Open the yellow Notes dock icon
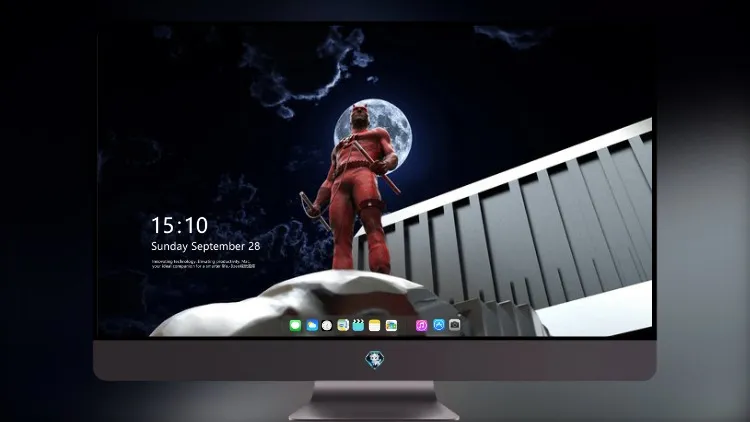 (375, 325)
